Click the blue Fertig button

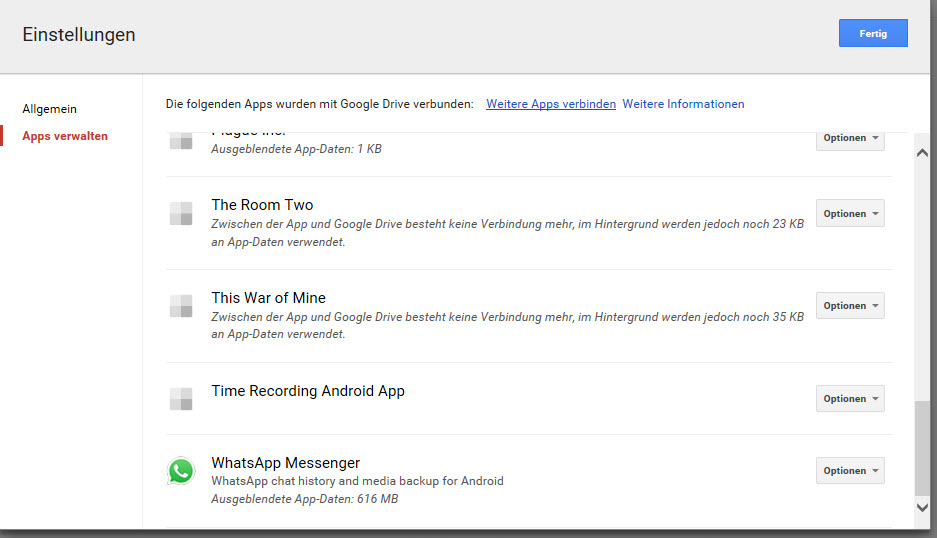[x=873, y=33]
